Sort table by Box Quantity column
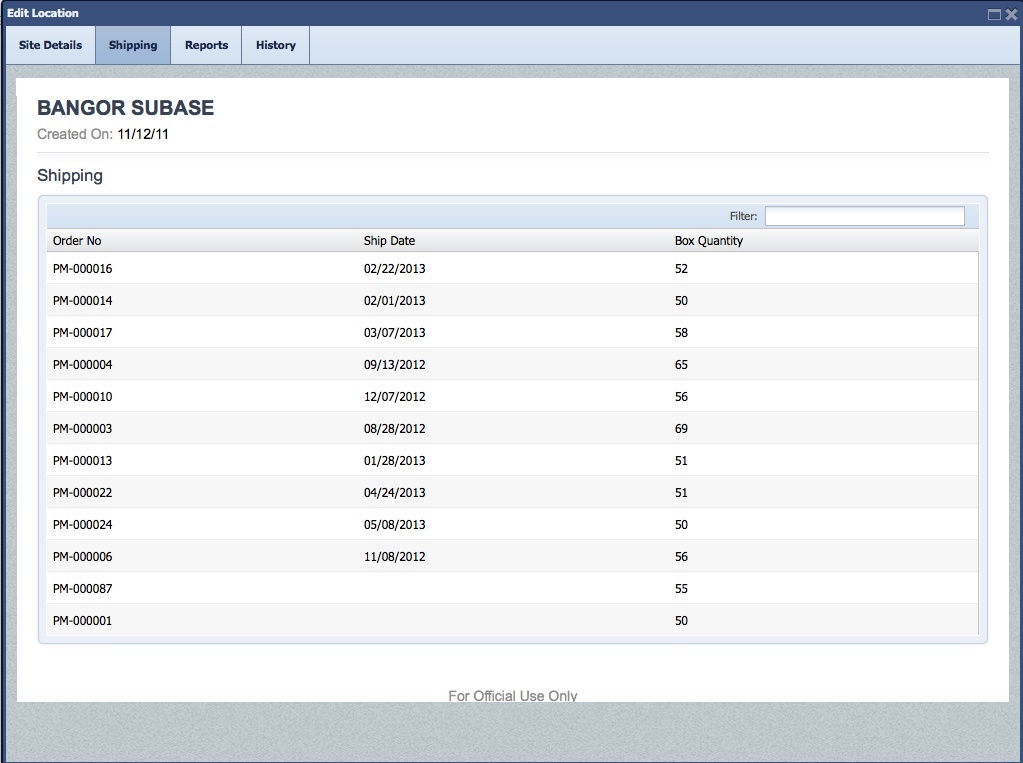The image size is (1023, 763). pos(708,241)
